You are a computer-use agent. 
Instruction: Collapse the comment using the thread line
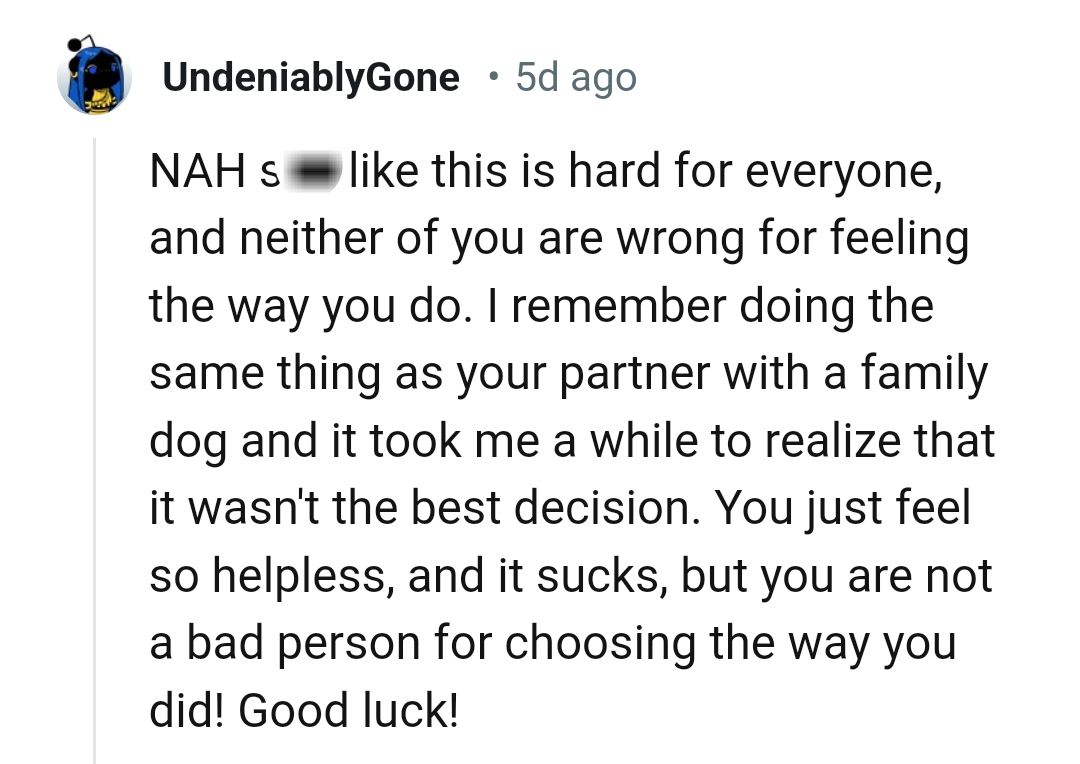click(95, 450)
